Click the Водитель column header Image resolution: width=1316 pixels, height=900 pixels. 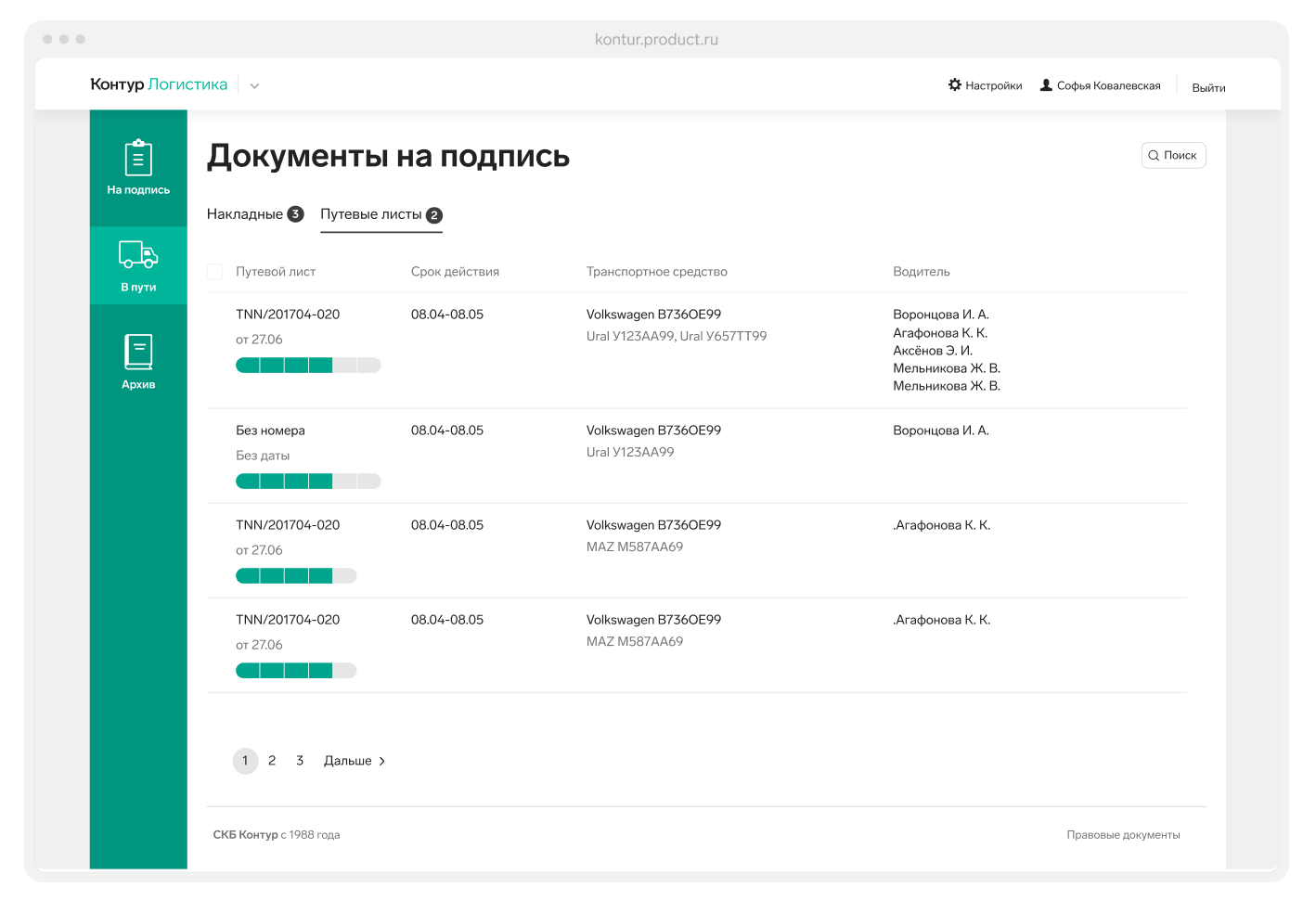(922, 272)
